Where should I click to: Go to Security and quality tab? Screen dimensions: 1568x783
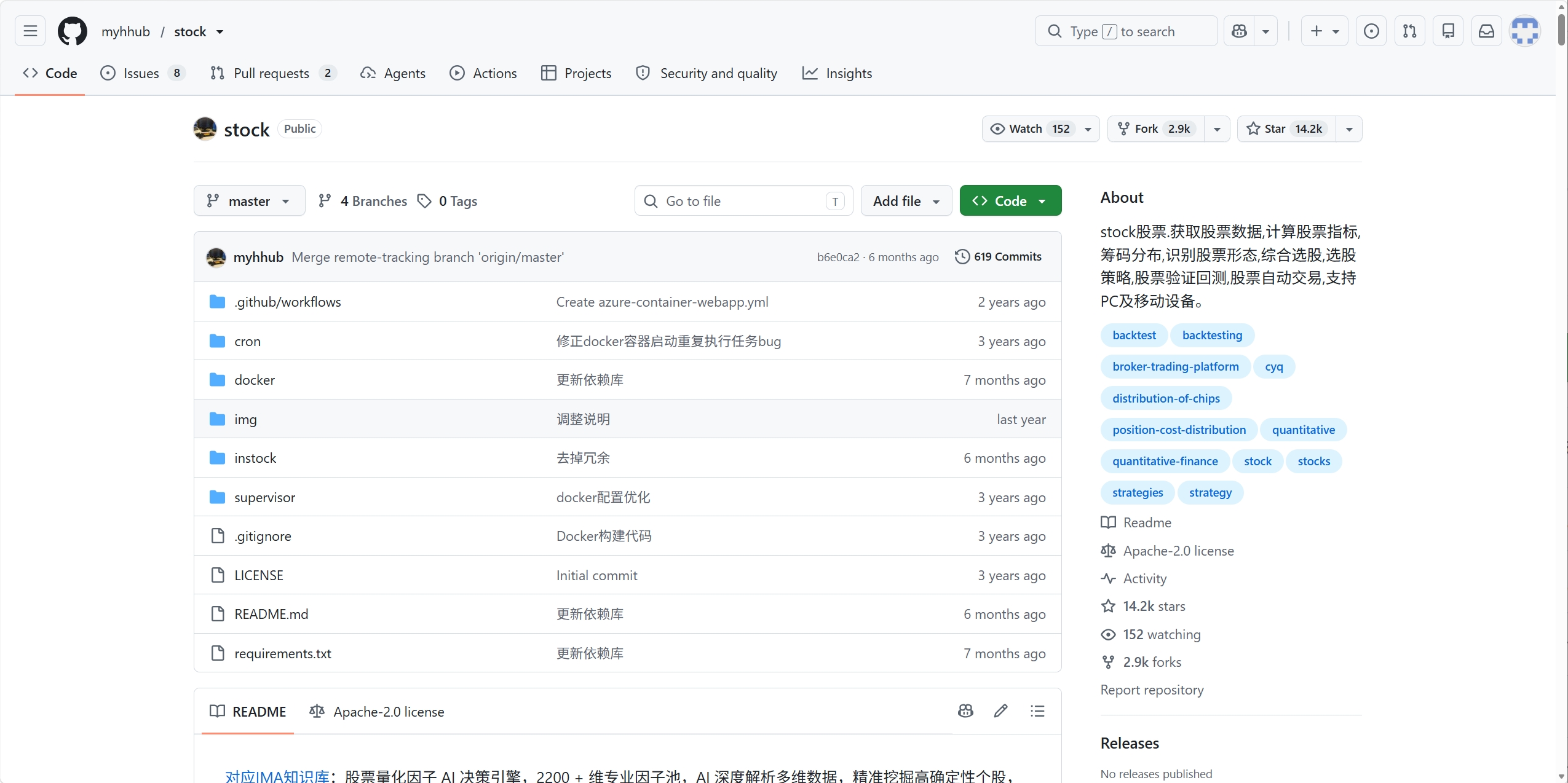707,73
